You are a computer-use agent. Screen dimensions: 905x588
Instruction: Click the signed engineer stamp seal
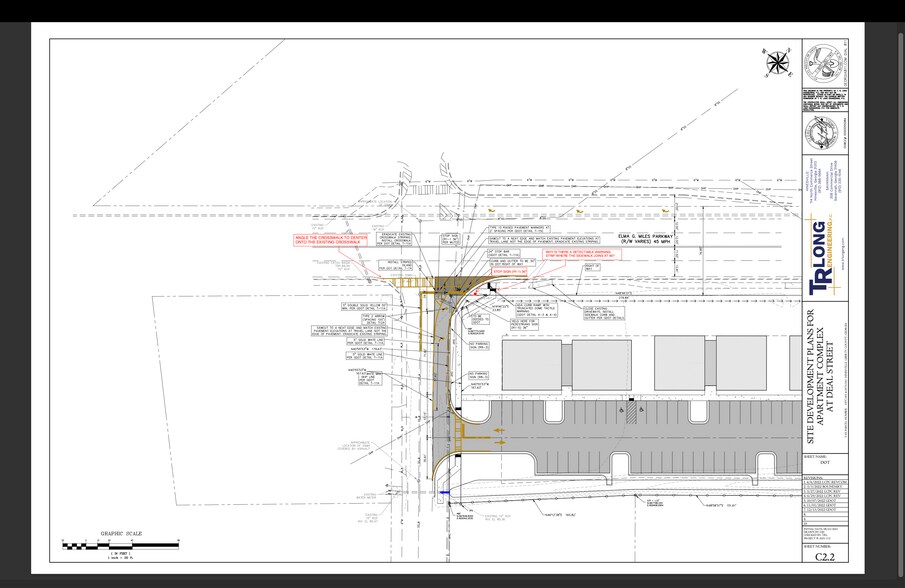(x=824, y=131)
